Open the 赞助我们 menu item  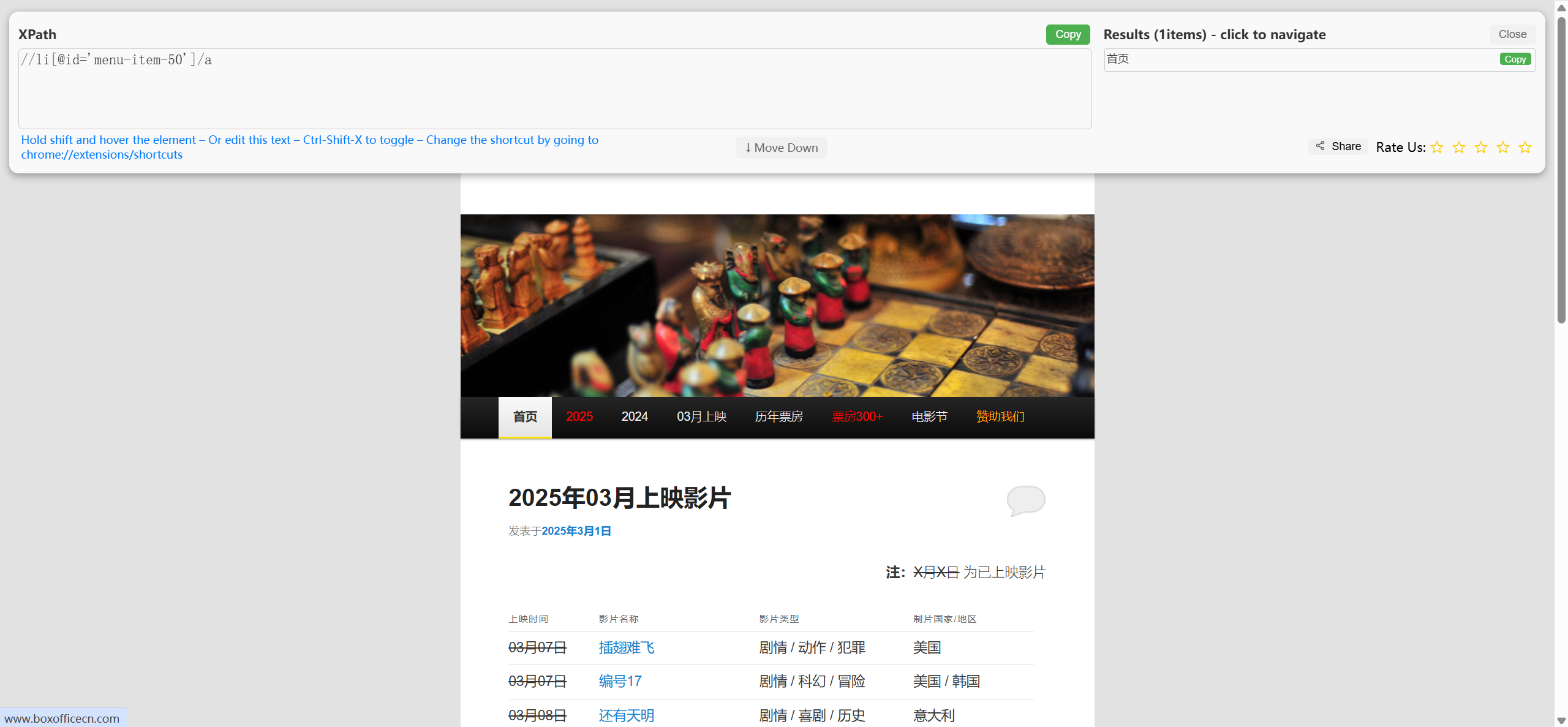[1000, 416]
